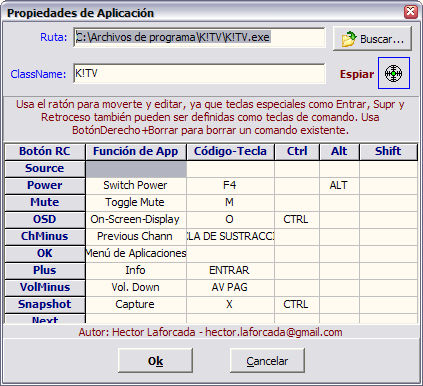The height and width of the screenshot is (386, 423).
Task: Select the Toggle Mute cell
Action: click(x=136, y=203)
